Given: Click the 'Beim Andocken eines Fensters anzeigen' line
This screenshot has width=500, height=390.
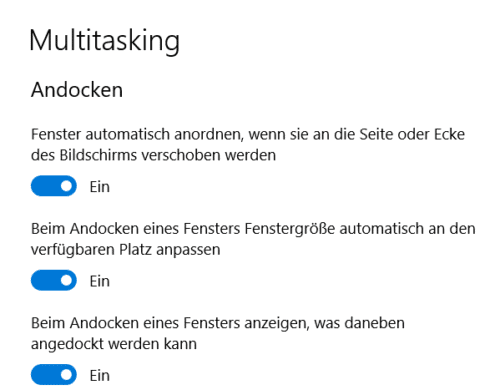Looking at the screenshot, I should pos(218,323).
